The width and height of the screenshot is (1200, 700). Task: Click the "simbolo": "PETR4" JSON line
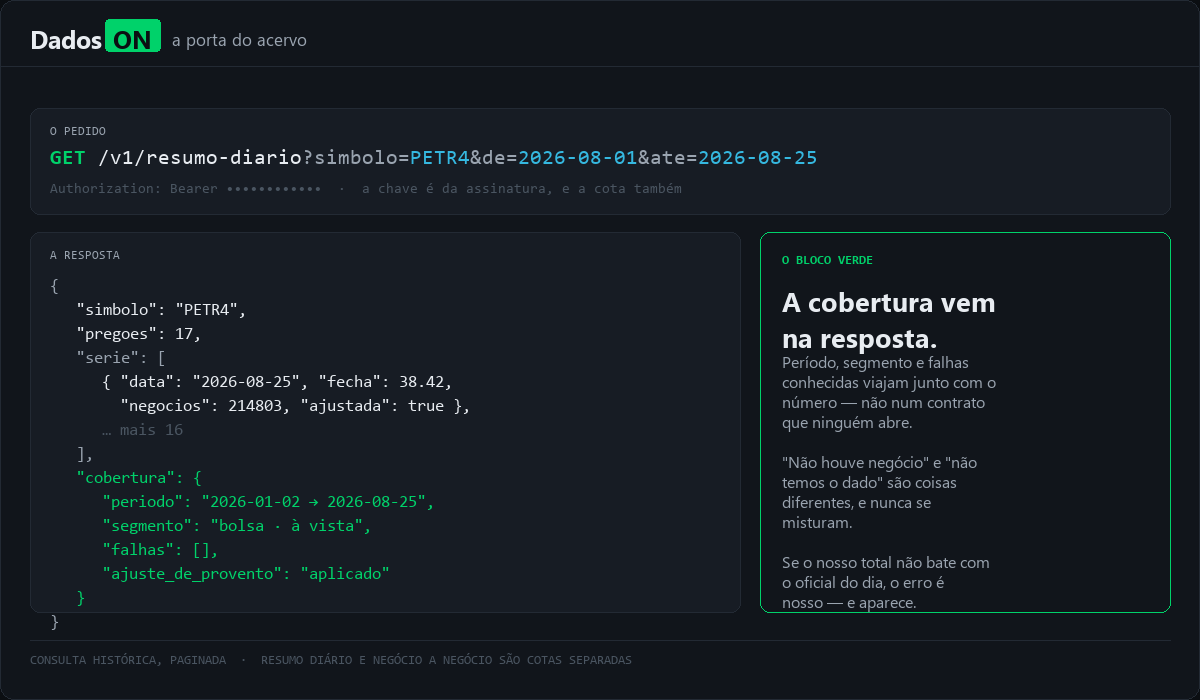click(x=161, y=309)
